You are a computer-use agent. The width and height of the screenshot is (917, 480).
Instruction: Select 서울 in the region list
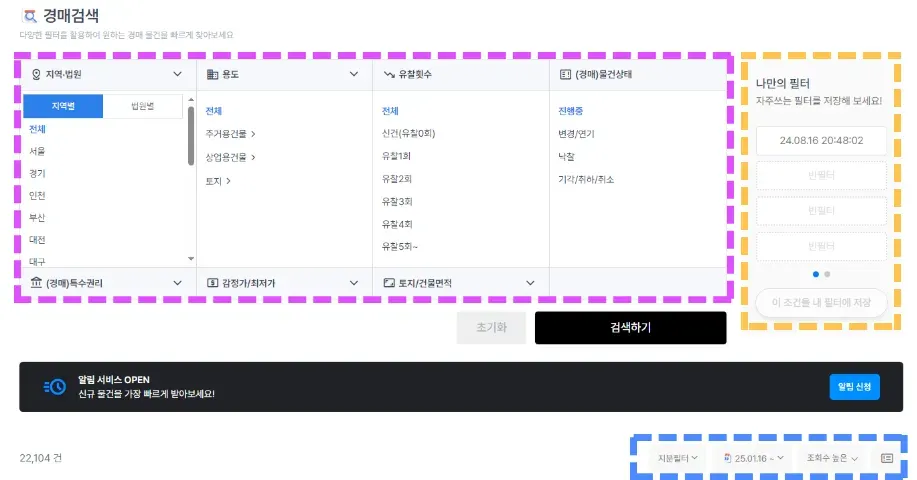tap(37, 151)
